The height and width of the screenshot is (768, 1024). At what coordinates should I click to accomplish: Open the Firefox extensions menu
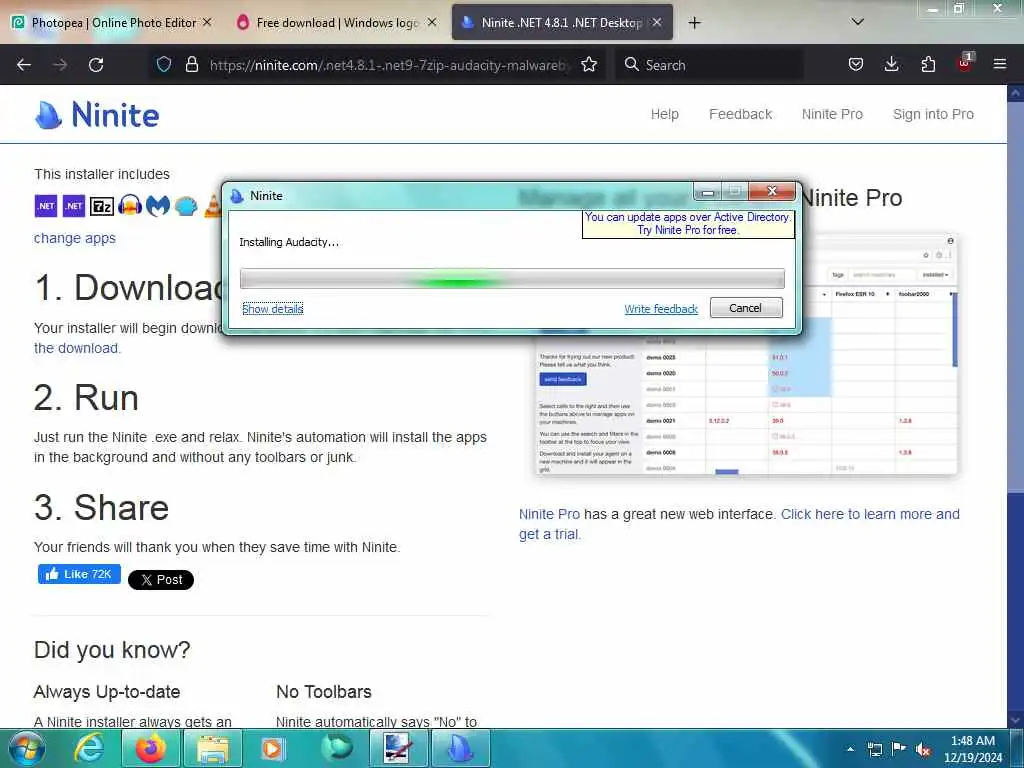[928, 64]
